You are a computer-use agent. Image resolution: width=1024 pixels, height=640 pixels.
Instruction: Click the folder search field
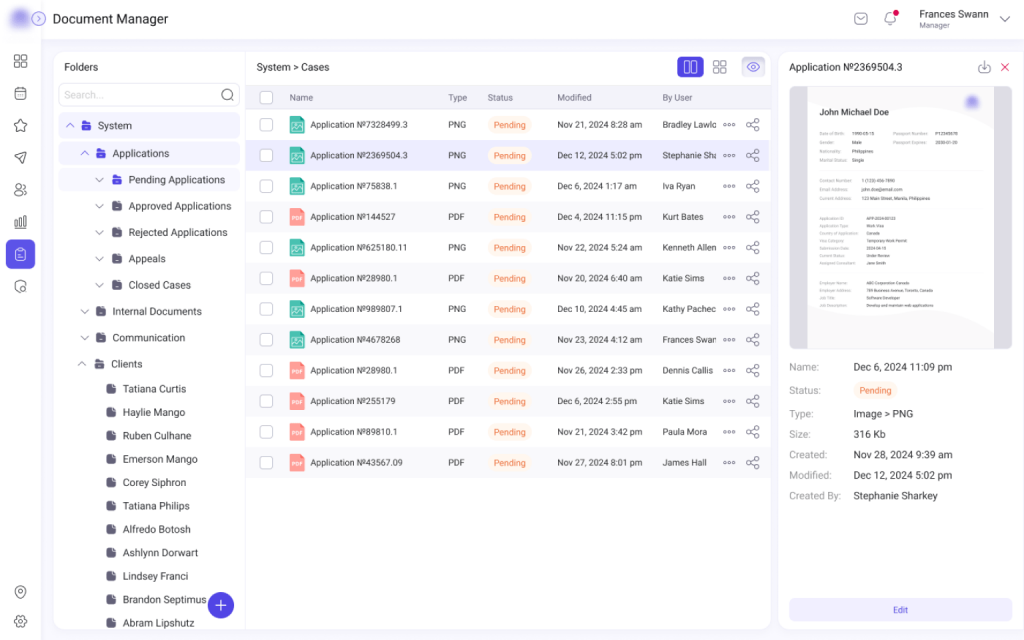pyautogui.click(x=139, y=95)
